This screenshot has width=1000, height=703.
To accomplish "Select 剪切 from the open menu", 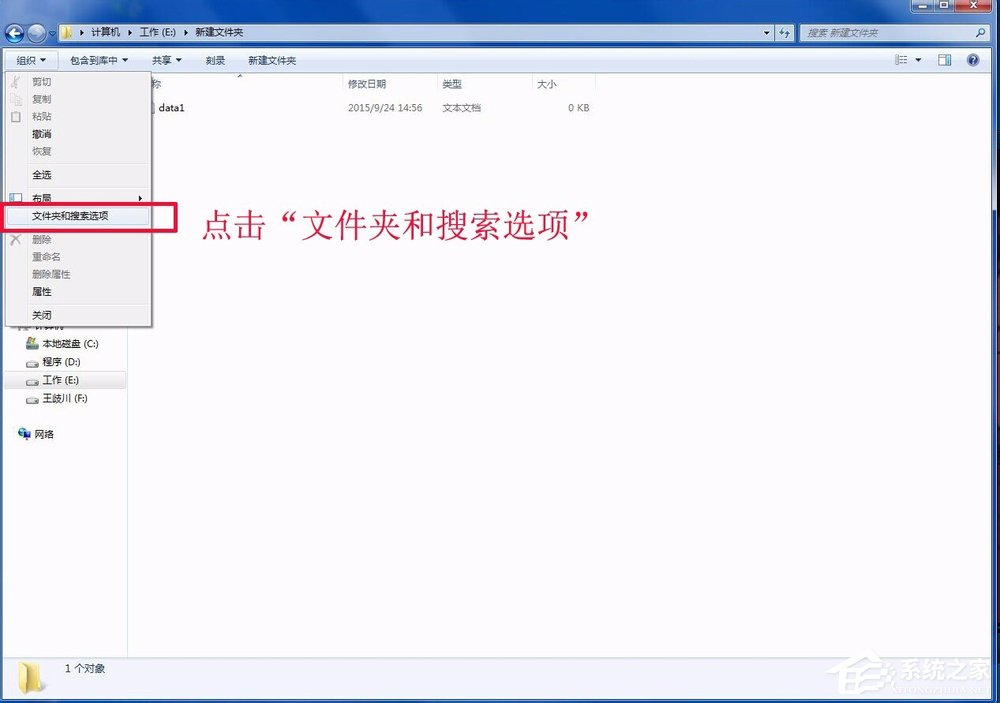I will point(41,82).
